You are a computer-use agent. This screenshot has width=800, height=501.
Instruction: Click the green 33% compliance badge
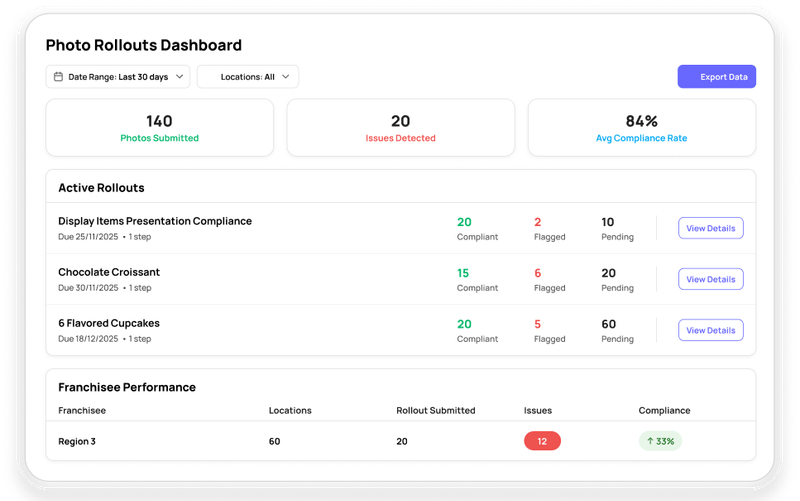[660, 441]
